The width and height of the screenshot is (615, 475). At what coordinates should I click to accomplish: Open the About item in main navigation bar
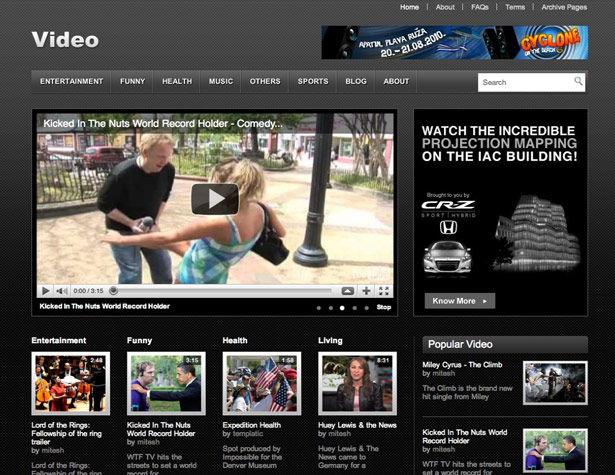(396, 81)
